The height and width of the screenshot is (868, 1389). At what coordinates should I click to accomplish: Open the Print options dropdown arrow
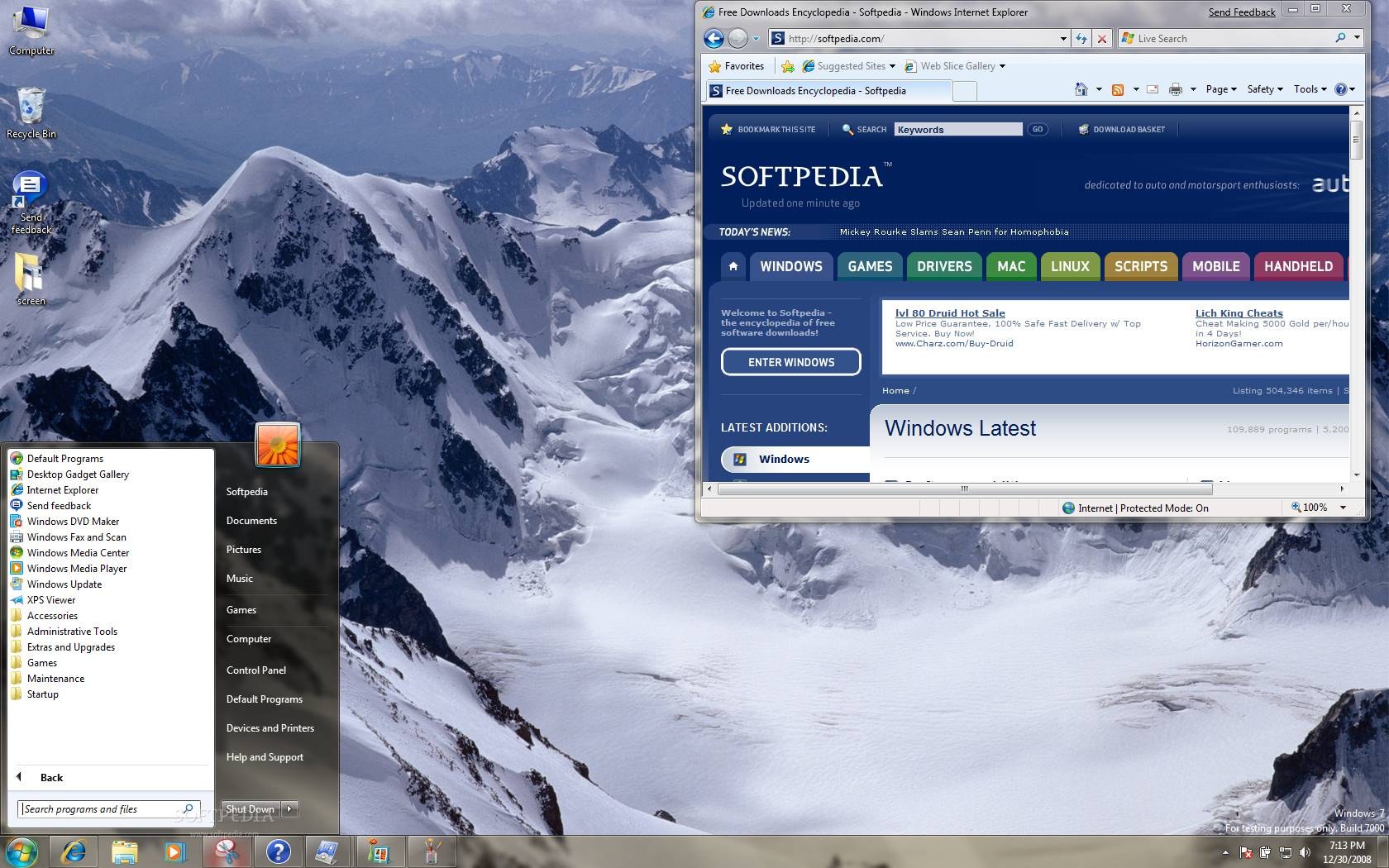(1192, 89)
